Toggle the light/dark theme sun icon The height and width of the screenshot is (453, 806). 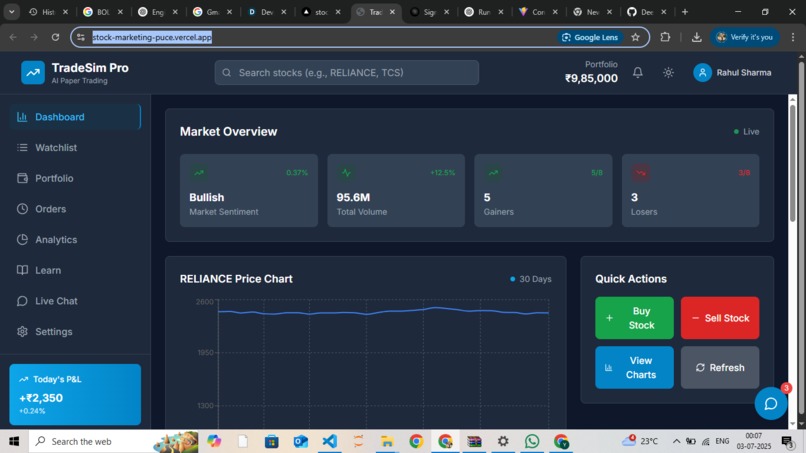[668, 73]
